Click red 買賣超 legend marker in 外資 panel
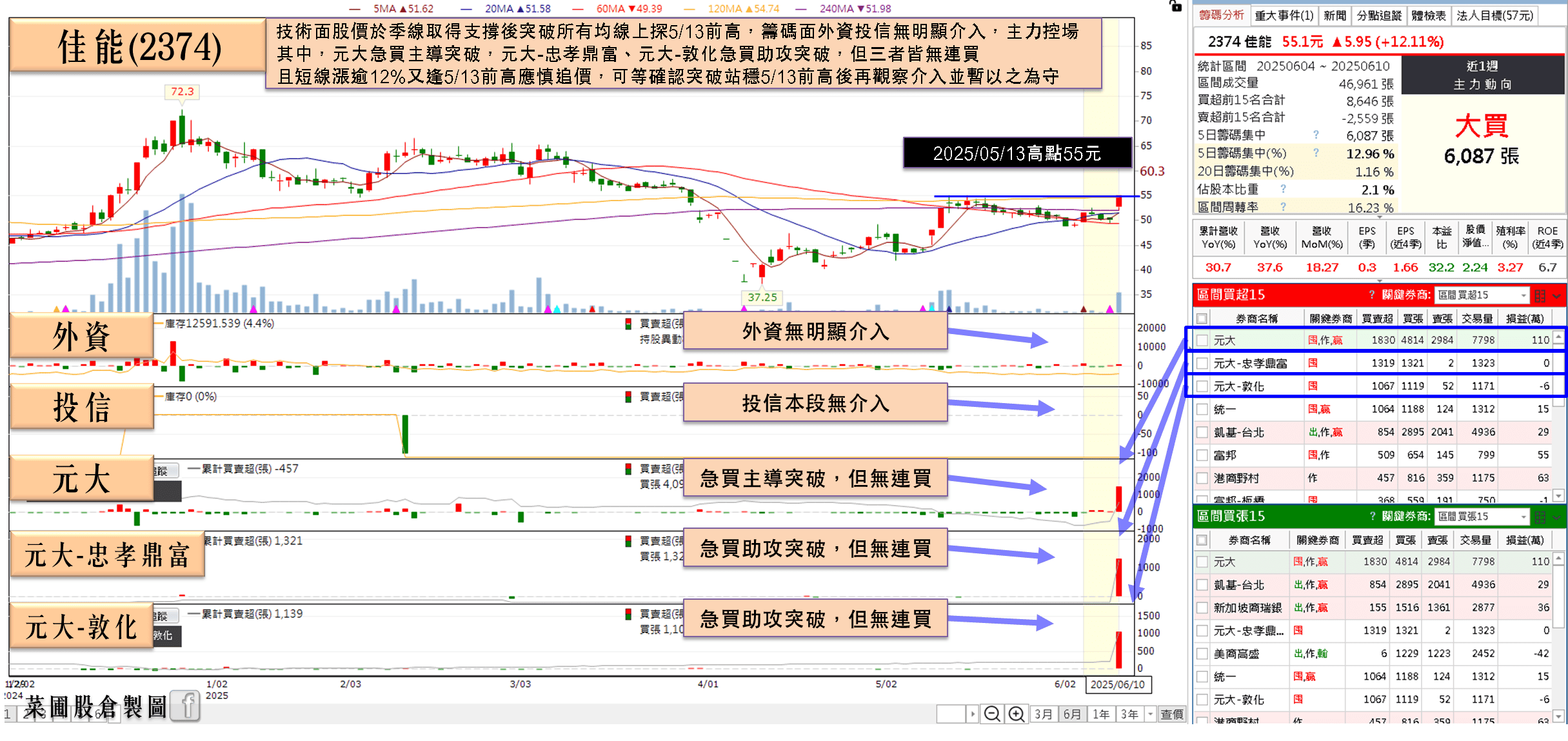Screen dimensions: 1568x741 pyautogui.click(x=628, y=324)
